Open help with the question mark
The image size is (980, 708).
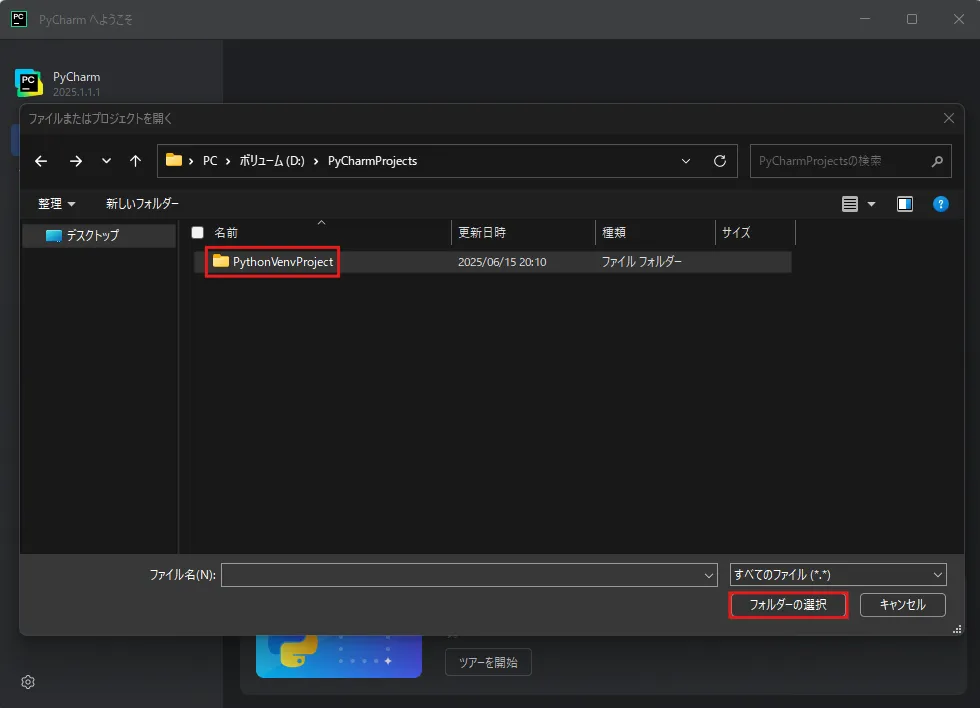click(941, 204)
